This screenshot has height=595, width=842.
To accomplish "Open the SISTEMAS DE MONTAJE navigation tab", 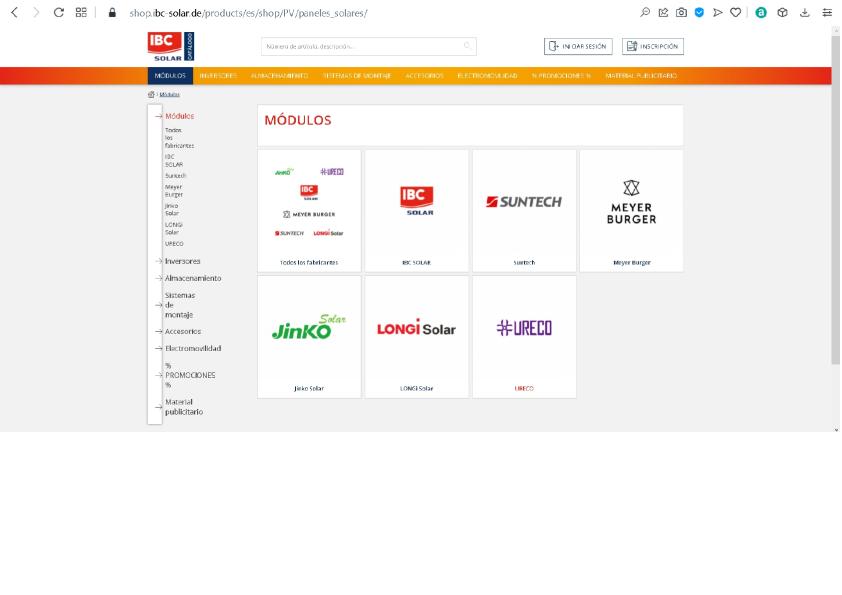I will click(x=357, y=76).
